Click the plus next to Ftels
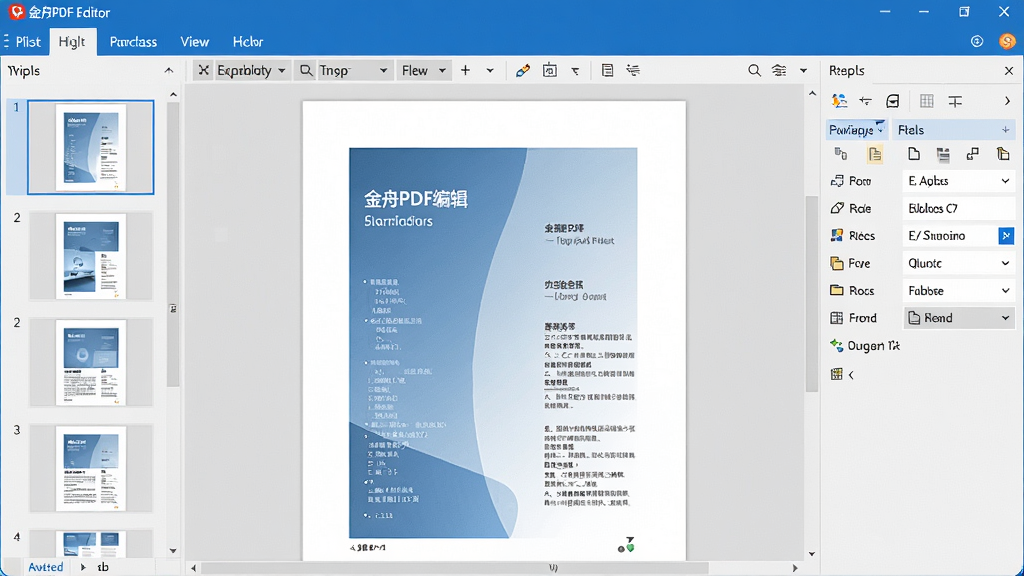Screen dimensions: 1024x576 1006,130
